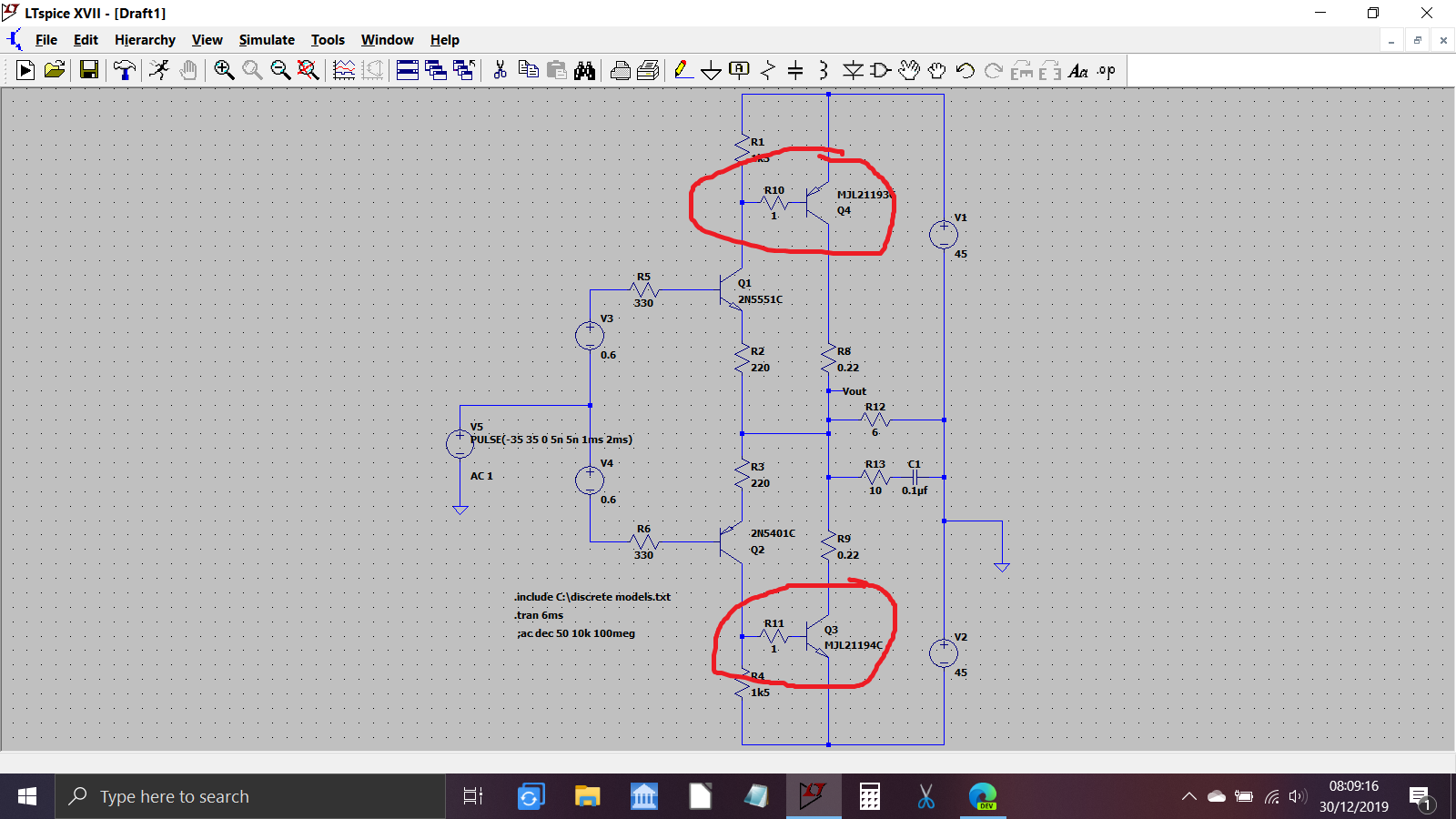Select the plain magnifier pan tool
Viewport: 1456px width, 819px height.
pos(252,70)
